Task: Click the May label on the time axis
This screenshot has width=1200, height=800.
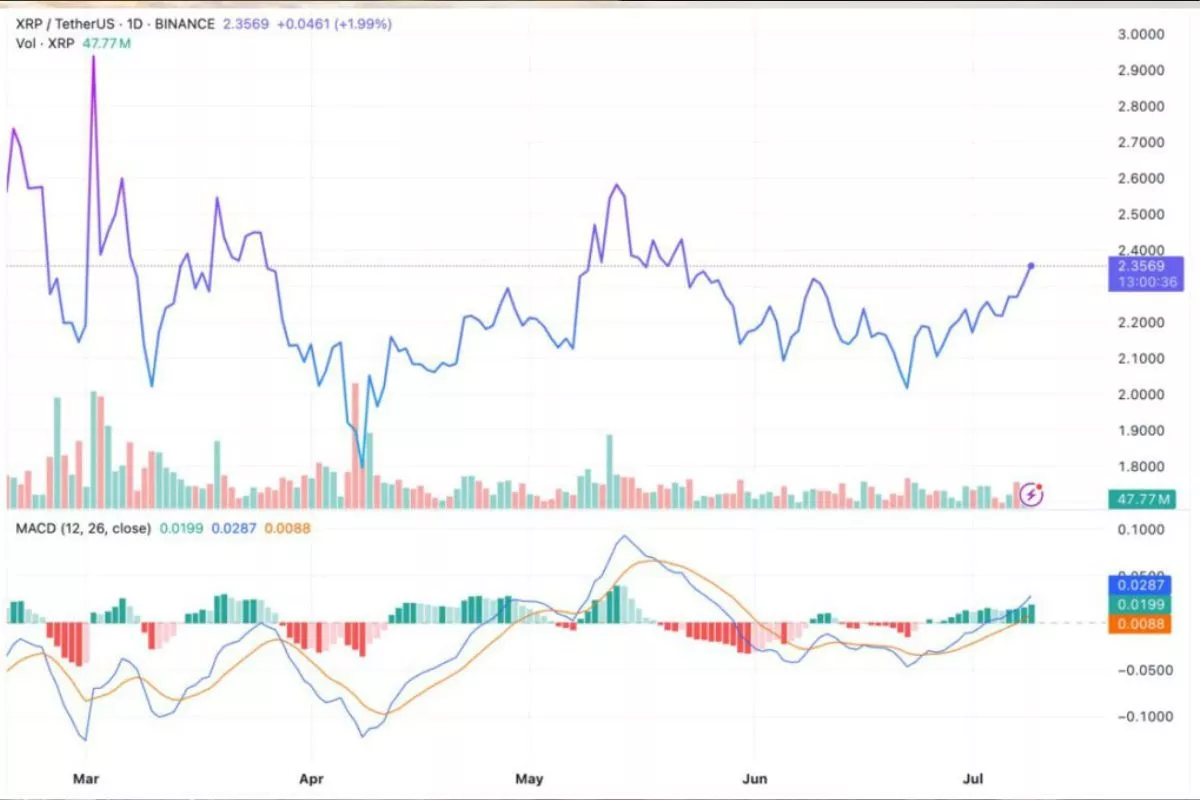Action: coord(527,777)
